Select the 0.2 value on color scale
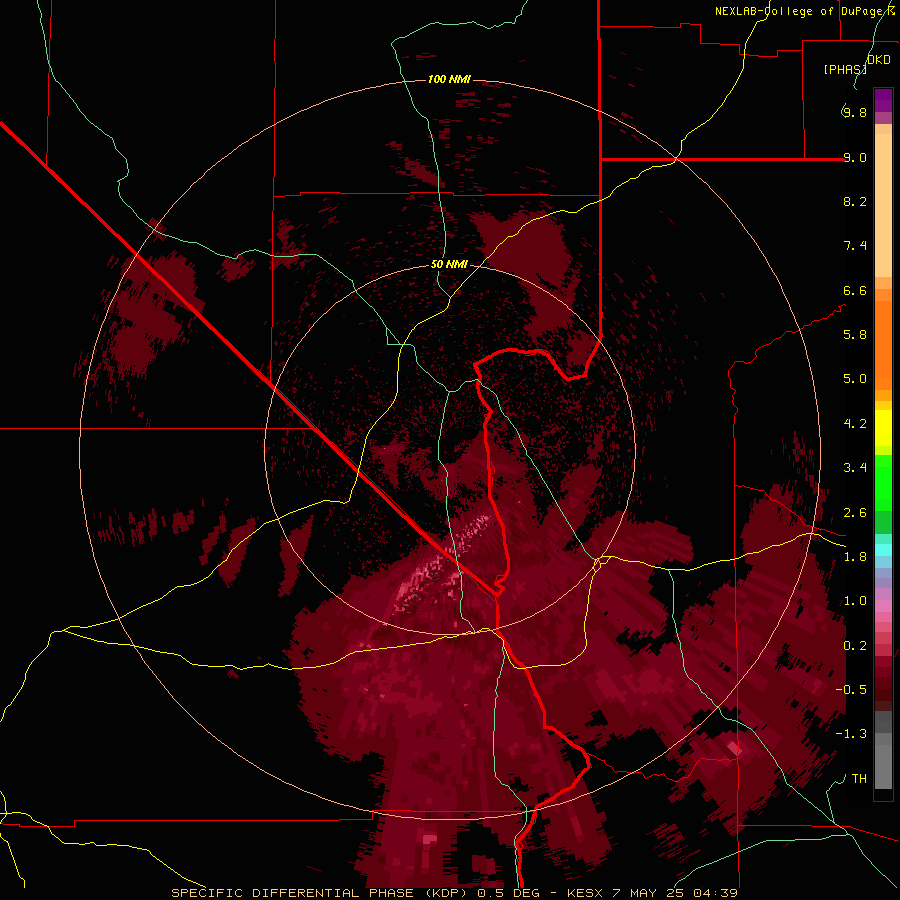The height and width of the screenshot is (900, 900). click(x=854, y=646)
